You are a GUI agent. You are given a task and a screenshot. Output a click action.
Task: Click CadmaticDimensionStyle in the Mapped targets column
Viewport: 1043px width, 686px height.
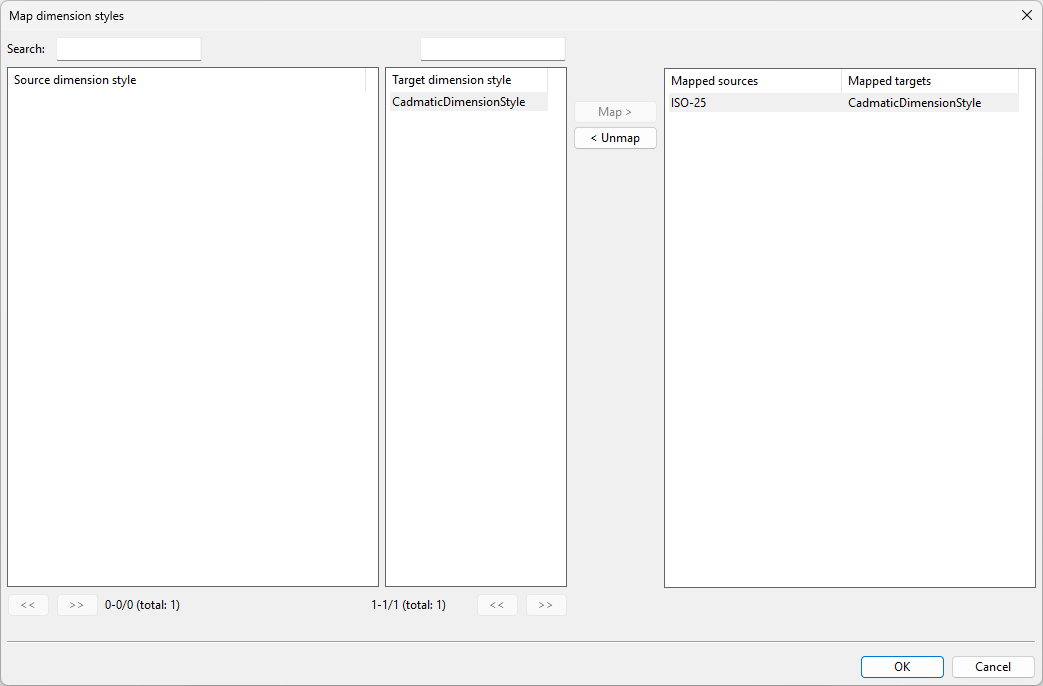click(x=914, y=103)
